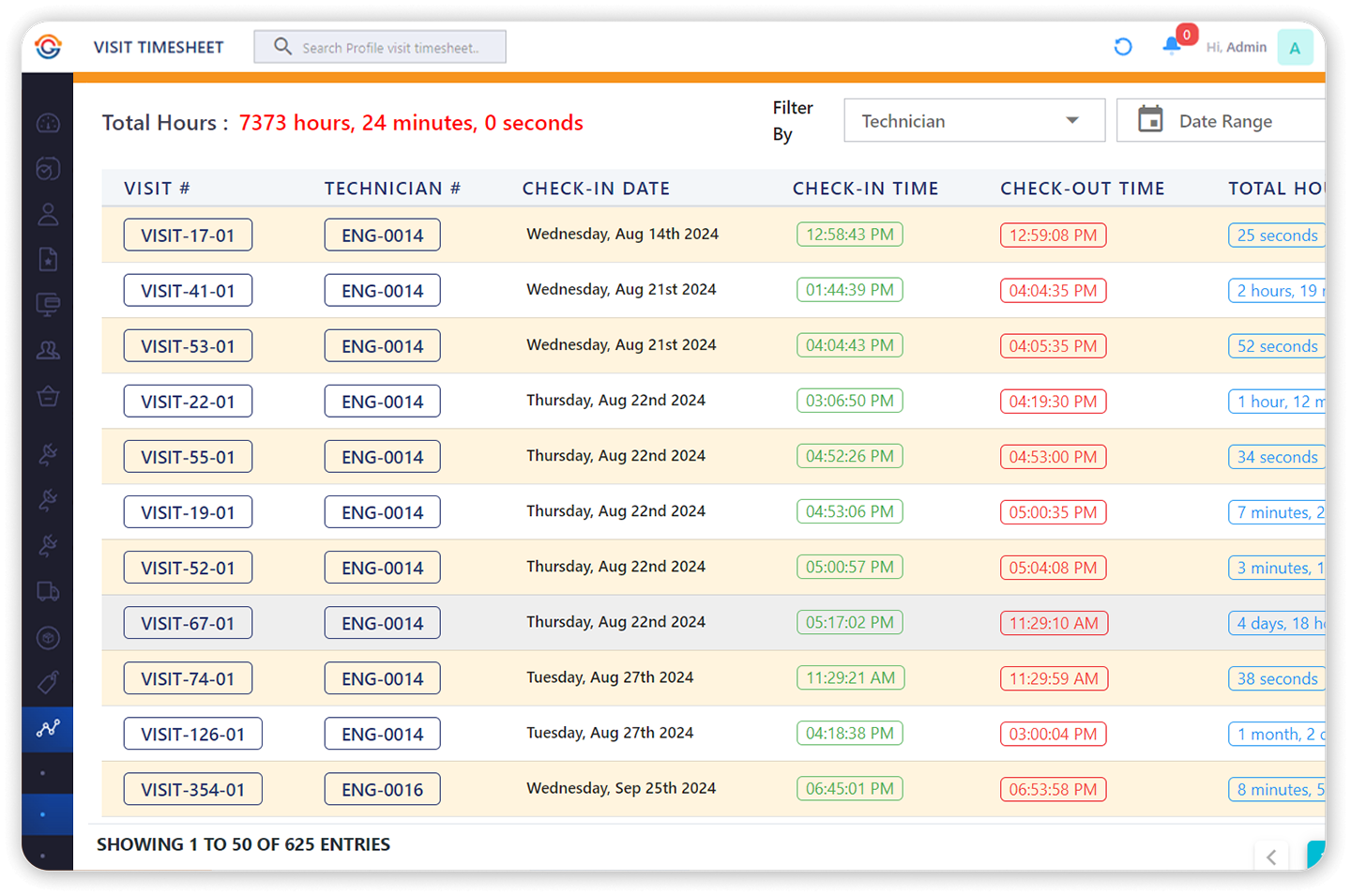Open the starred document sidebar icon
The height and width of the screenshot is (896, 1351).
pyautogui.click(x=48, y=259)
